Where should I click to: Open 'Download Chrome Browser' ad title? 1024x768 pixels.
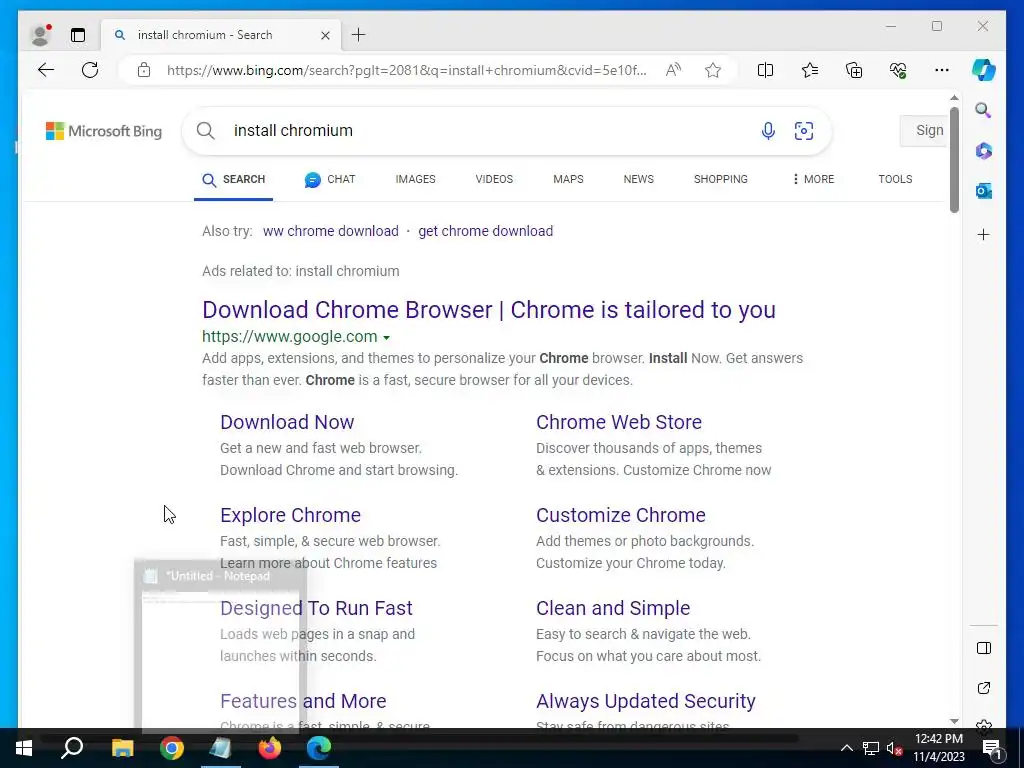pyautogui.click(x=488, y=310)
